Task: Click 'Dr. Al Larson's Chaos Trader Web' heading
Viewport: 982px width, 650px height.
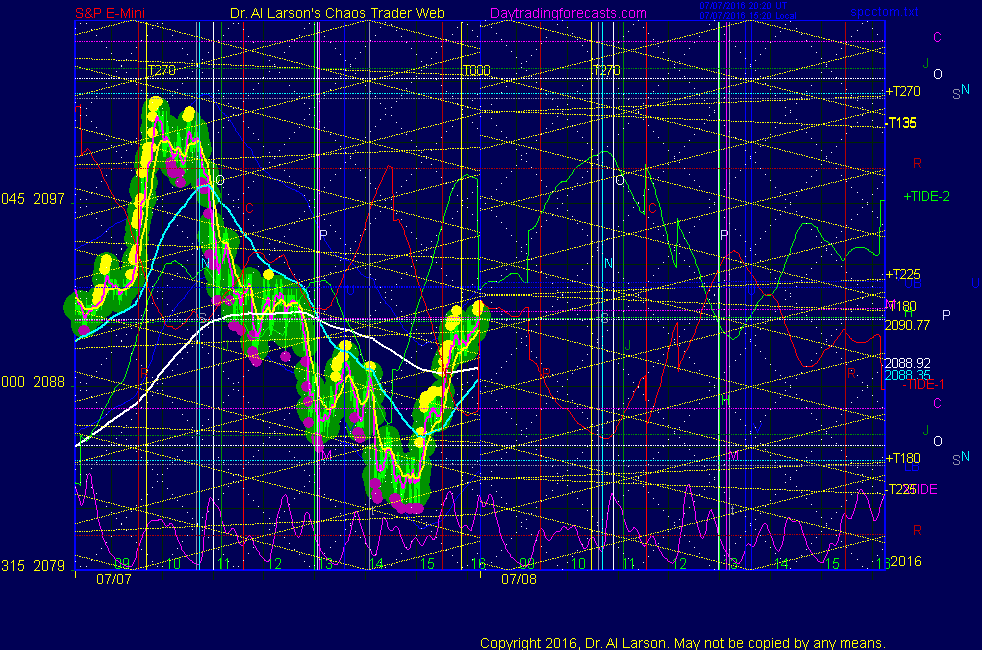Action: 337,13
